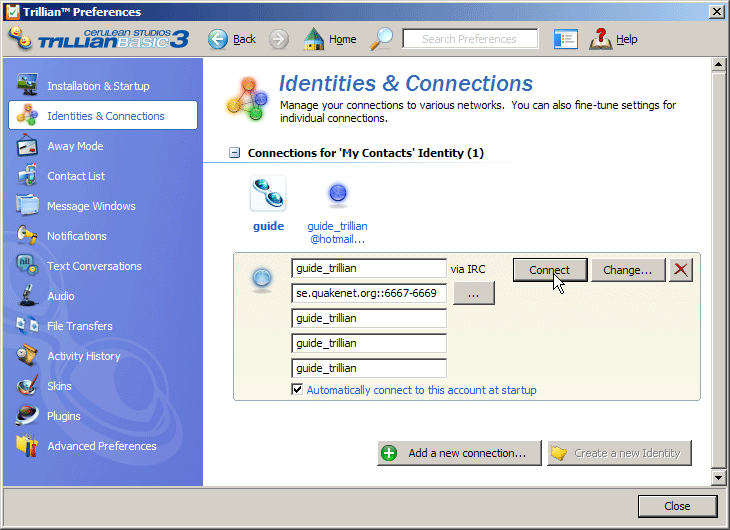The height and width of the screenshot is (530, 730).
Task: Click the Home house icon
Action: [x=314, y=39]
